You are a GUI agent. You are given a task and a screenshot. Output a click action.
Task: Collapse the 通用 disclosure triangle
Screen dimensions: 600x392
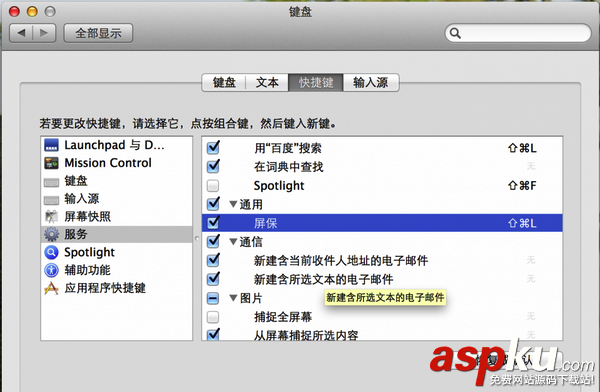coord(233,204)
